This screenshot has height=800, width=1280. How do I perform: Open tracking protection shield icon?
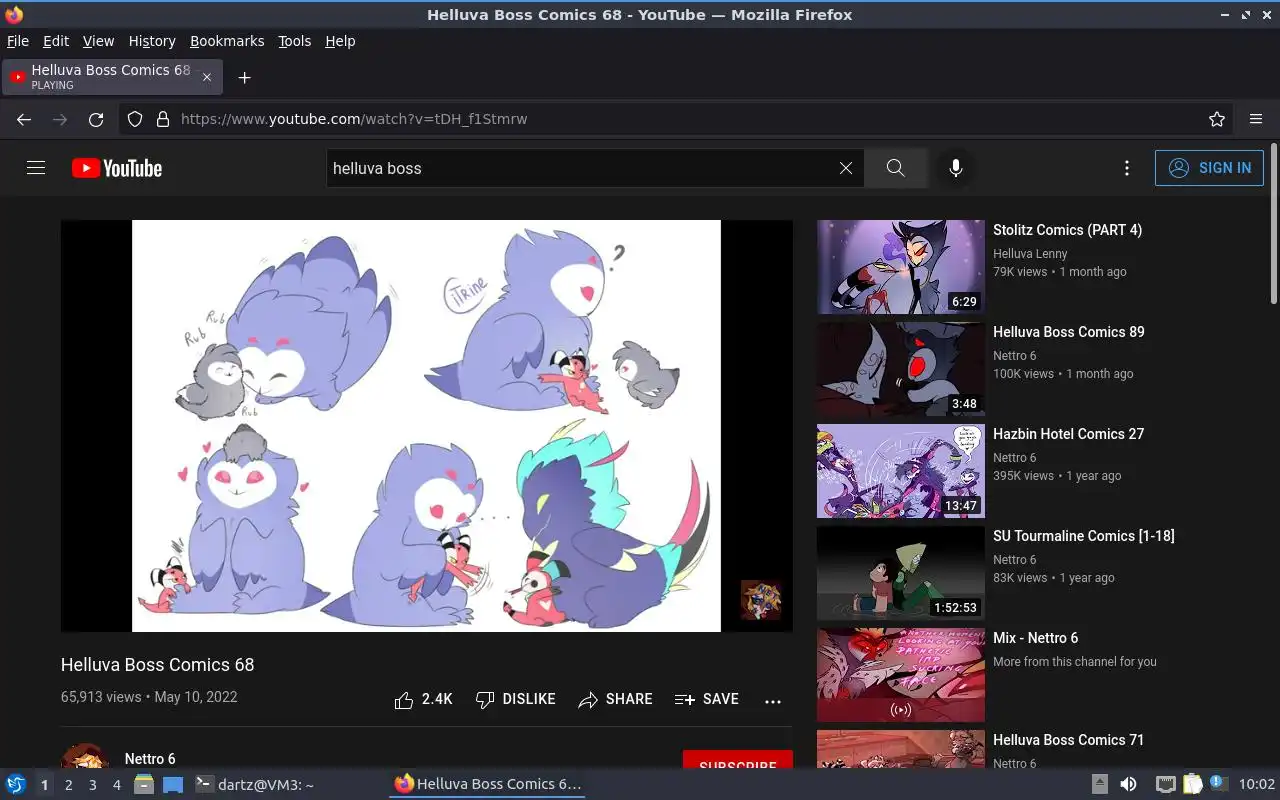tap(135, 119)
